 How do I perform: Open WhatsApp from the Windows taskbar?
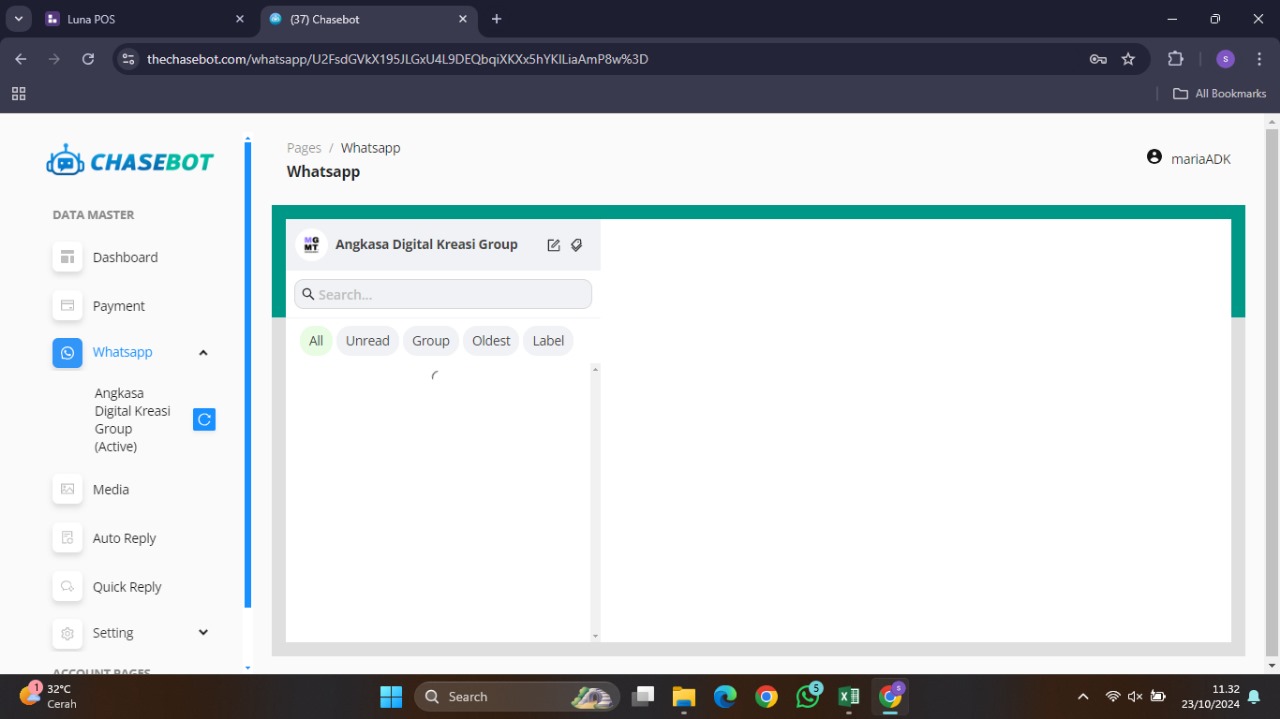click(x=807, y=697)
